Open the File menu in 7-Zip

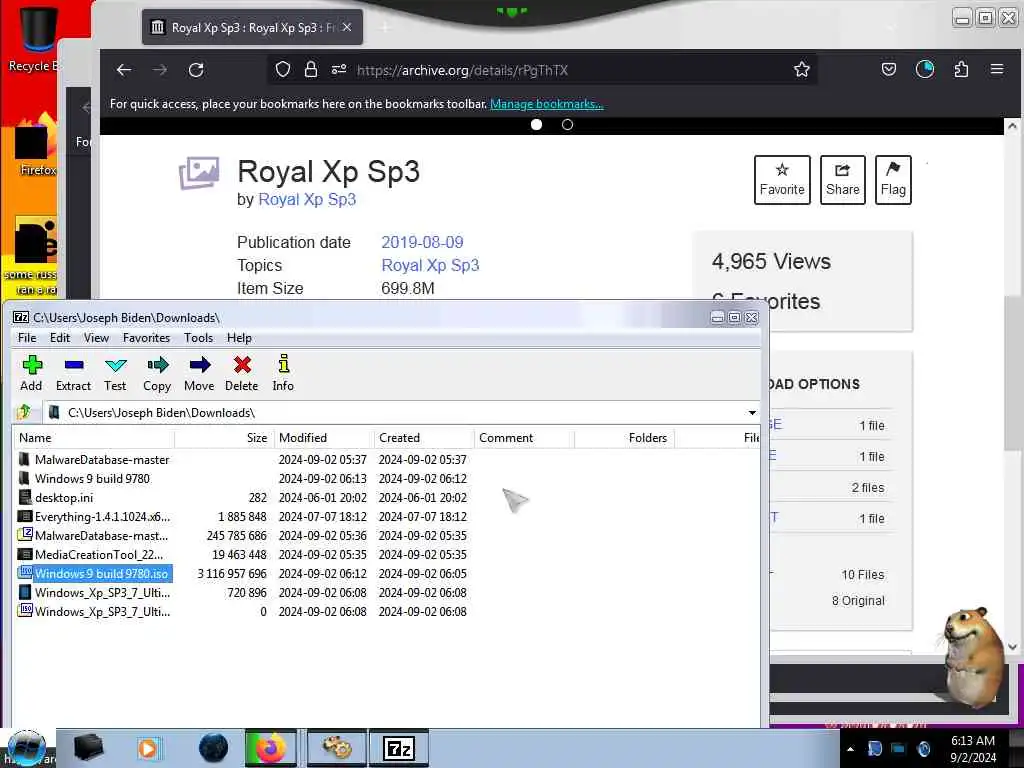[x=27, y=338]
